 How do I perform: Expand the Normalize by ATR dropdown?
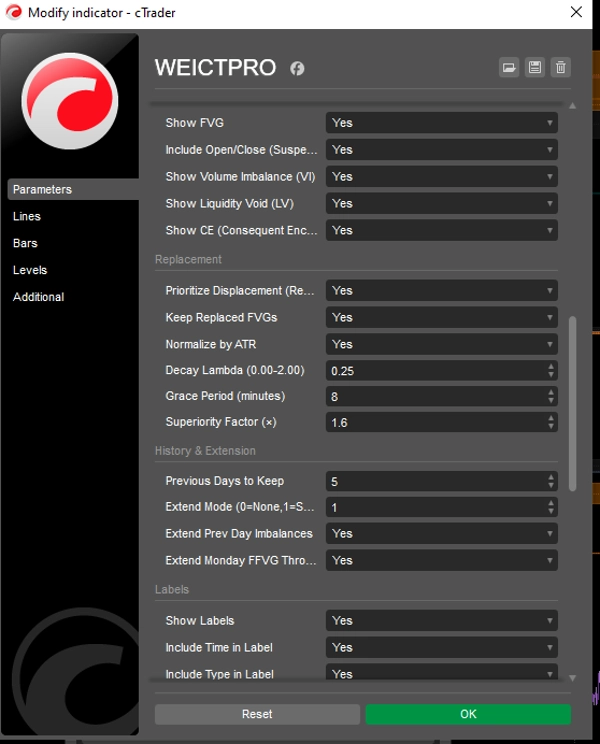pos(441,344)
